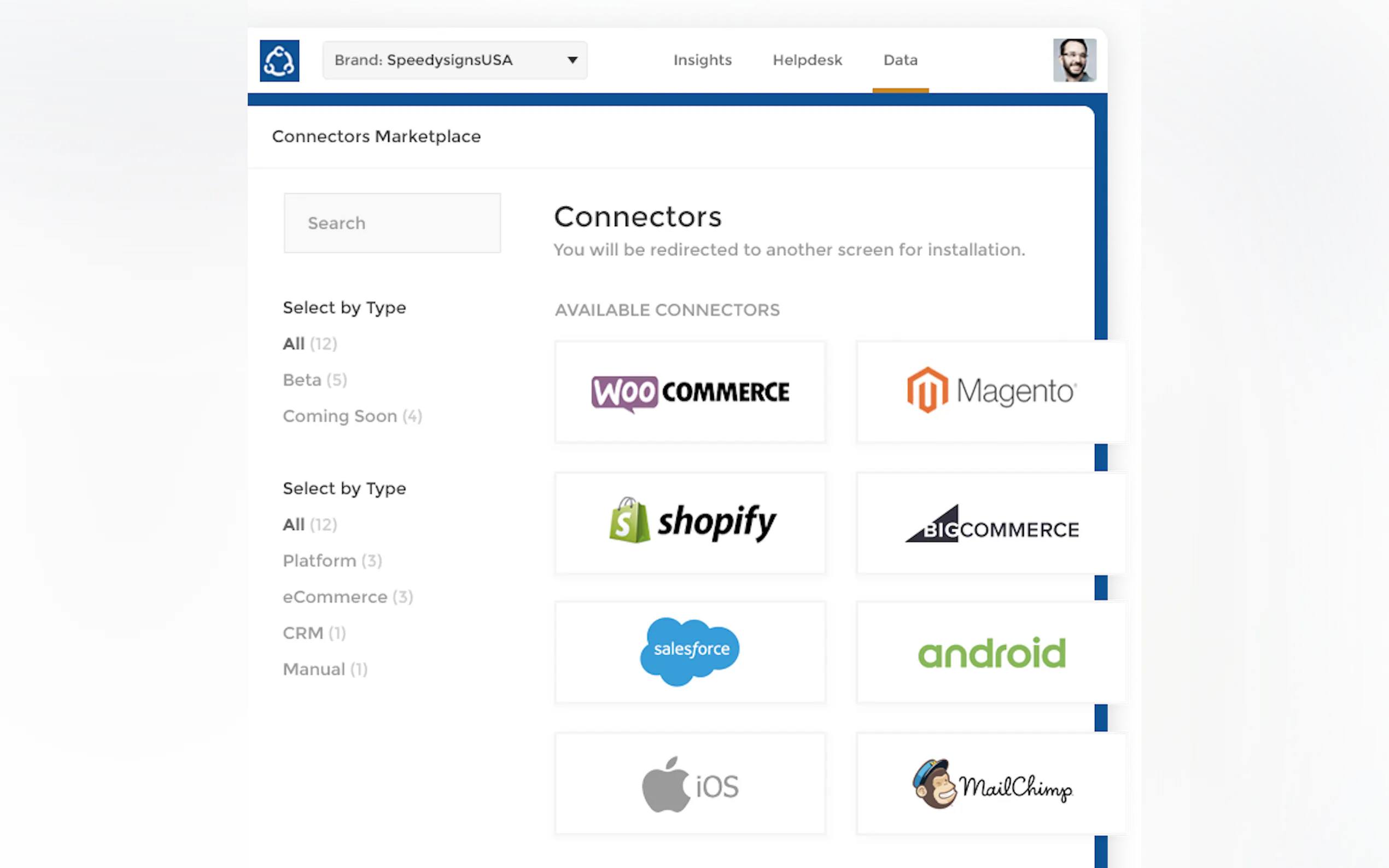Show eCommerce (3) connectors
The image size is (1389, 868).
tap(347, 597)
